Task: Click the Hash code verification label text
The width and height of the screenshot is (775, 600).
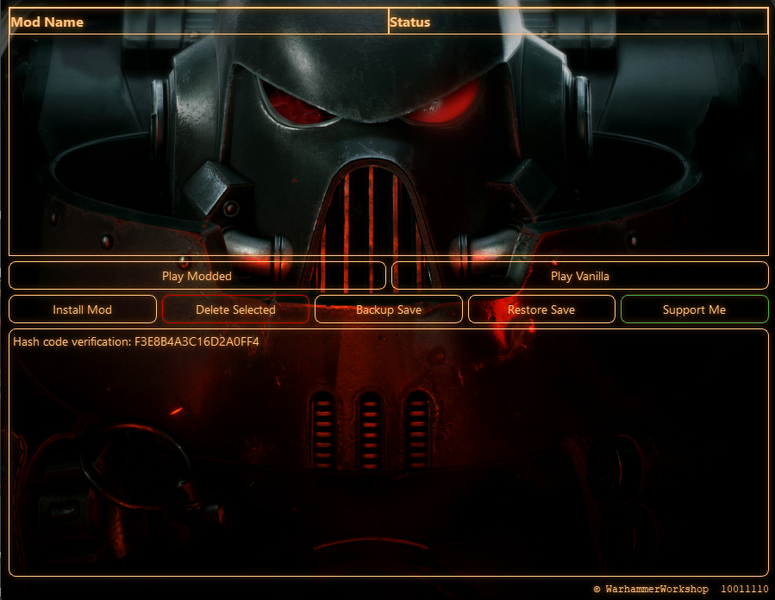Action: click(x=71, y=342)
